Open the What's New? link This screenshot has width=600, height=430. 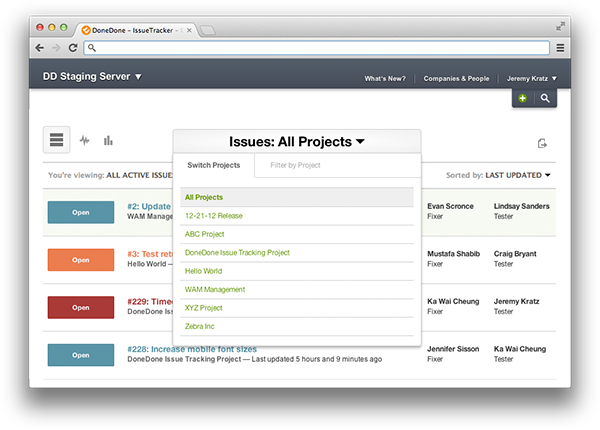385,78
